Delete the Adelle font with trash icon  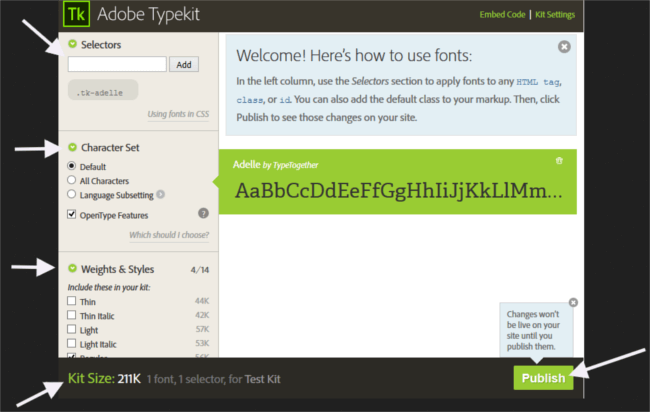(559, 161)
